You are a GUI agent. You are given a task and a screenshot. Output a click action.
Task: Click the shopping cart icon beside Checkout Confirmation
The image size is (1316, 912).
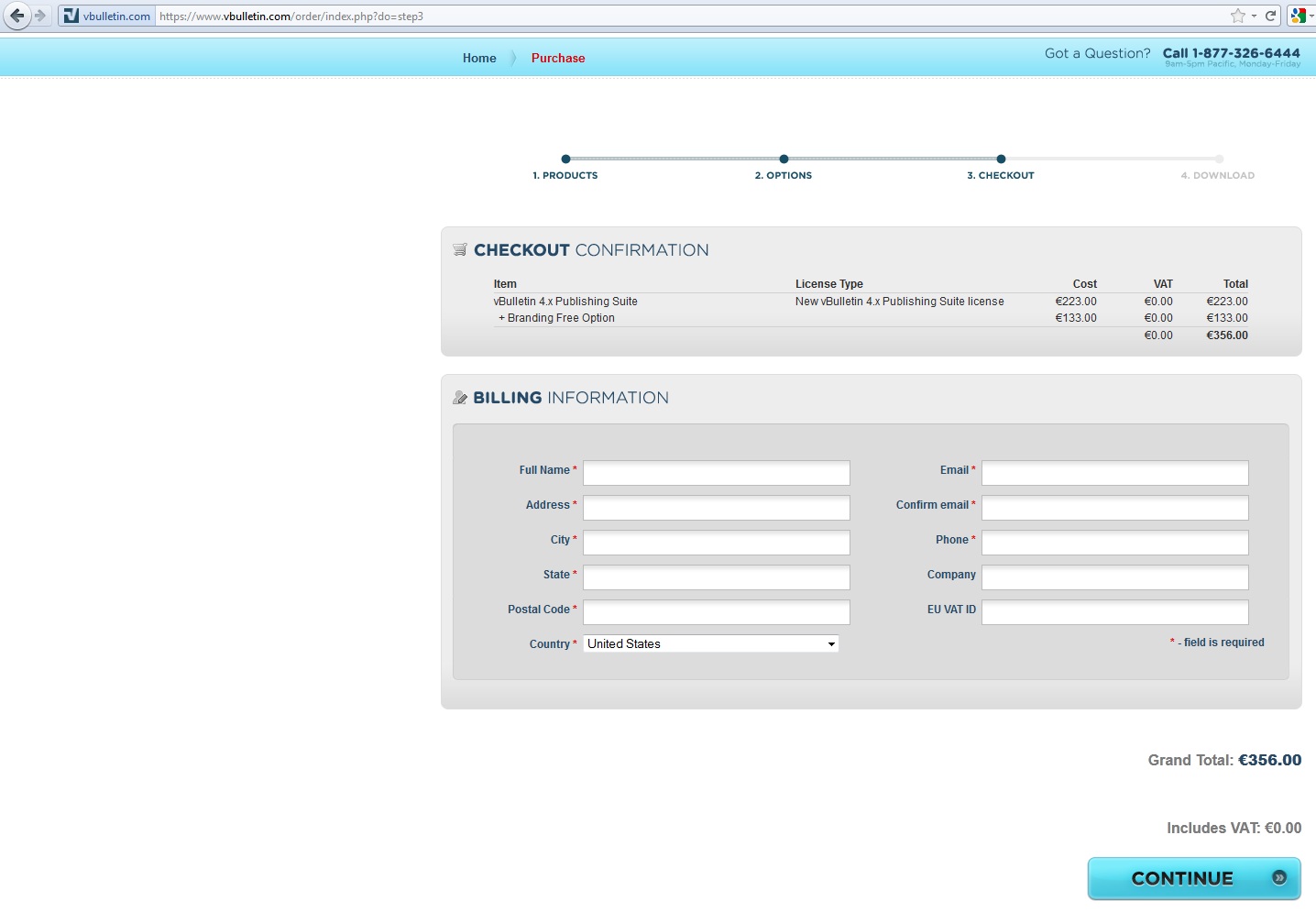tap(460, 249)
